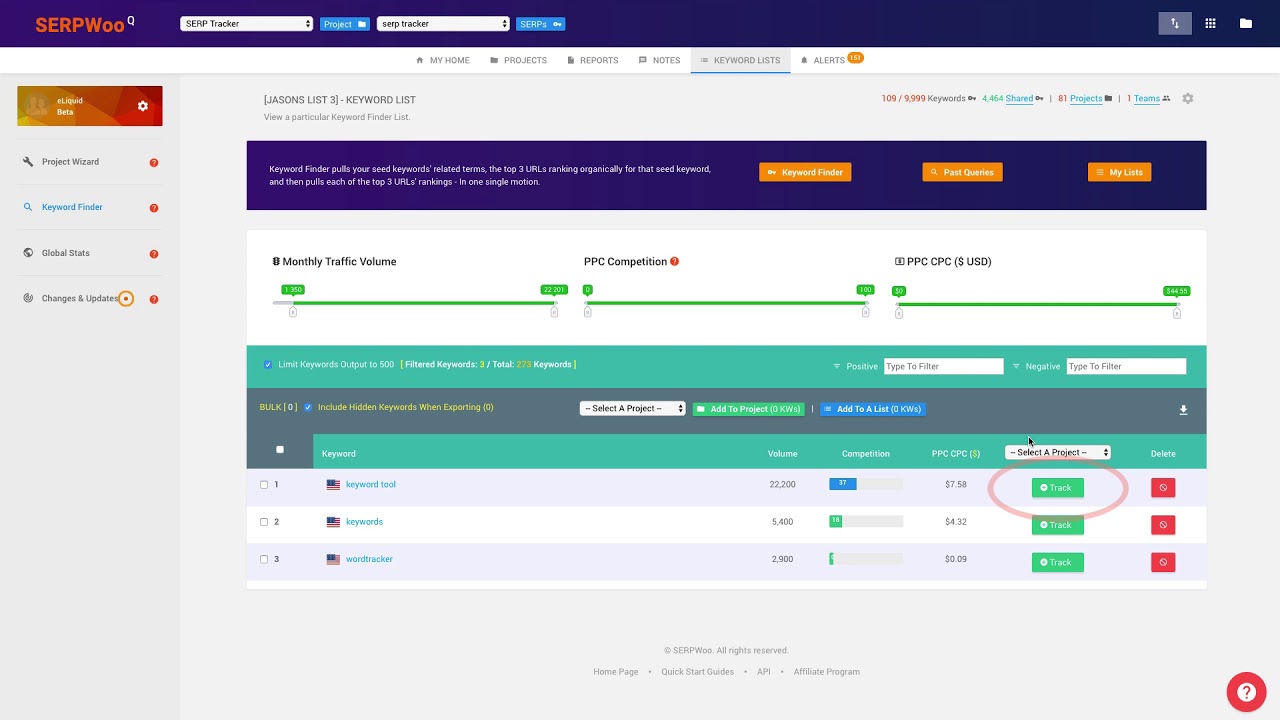Click the Past Queries button
Screen dimensions: 1280x720
pos(962,172)
